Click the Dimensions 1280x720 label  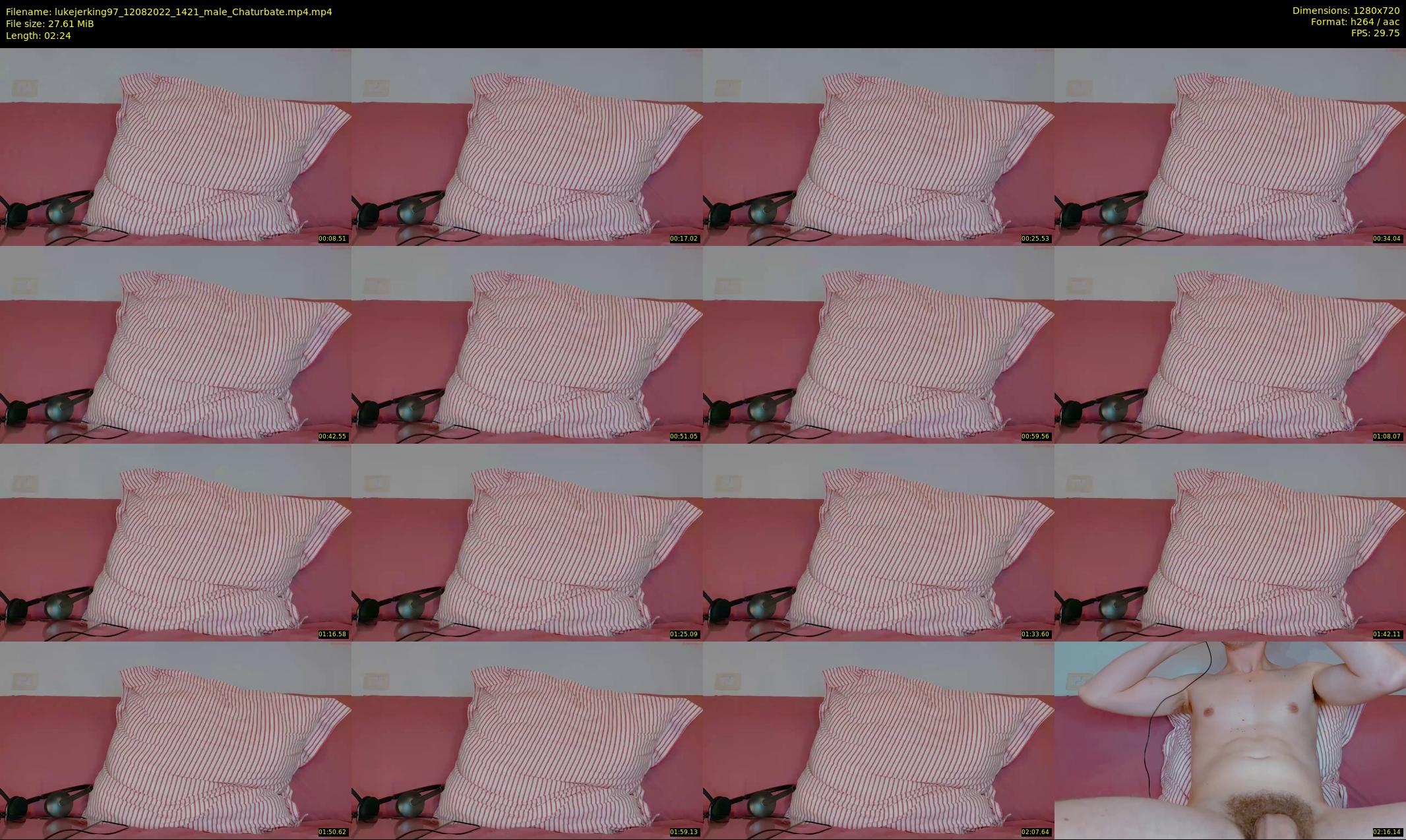[x=1345, y=11]
